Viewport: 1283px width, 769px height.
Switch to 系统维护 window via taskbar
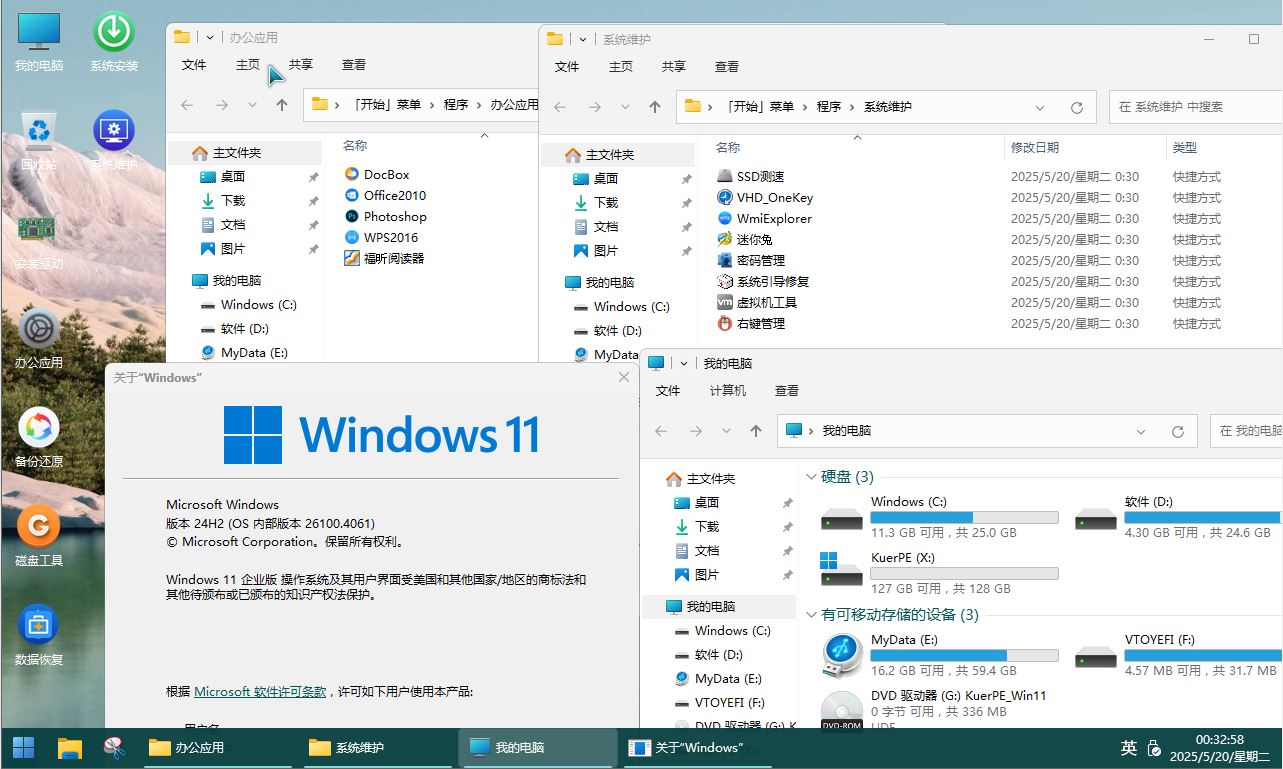[x=378, y=747]
